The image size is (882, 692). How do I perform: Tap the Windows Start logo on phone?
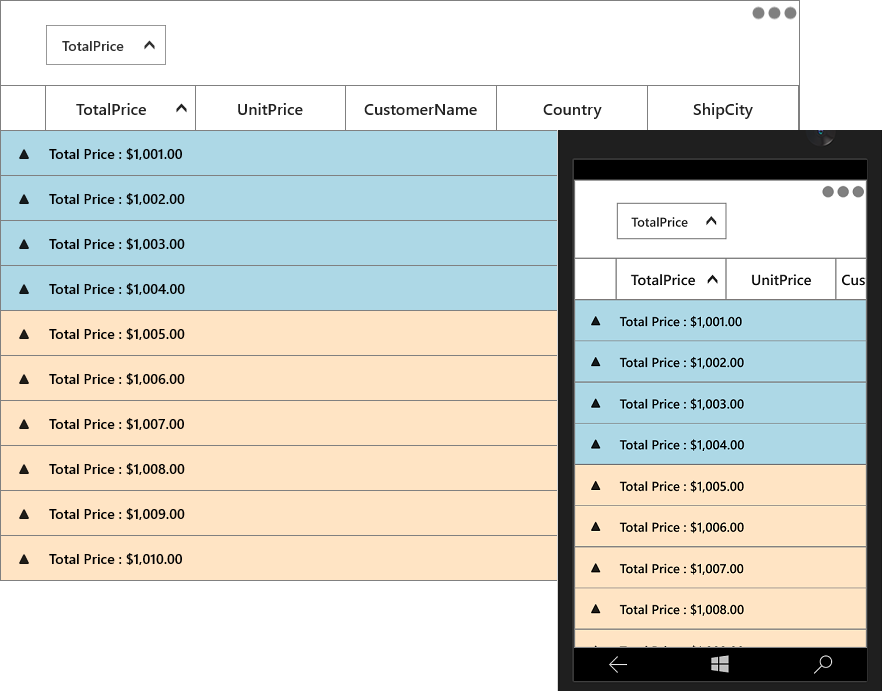click(x=719, y=664)
